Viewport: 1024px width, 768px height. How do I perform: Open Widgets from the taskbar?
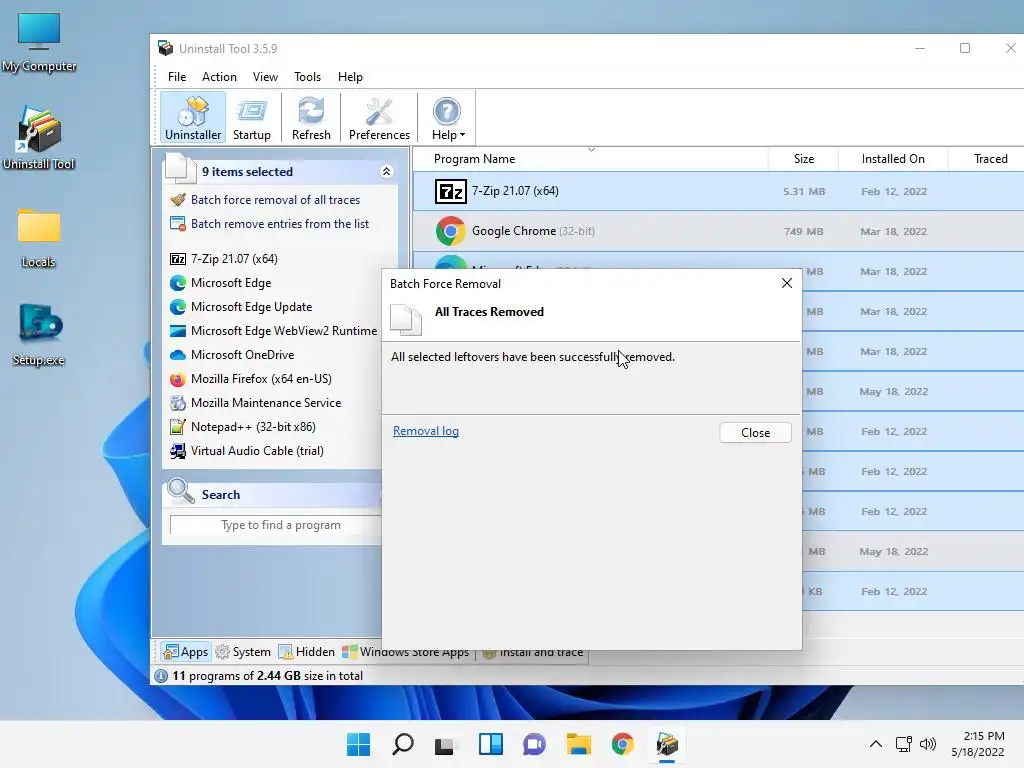(x=490, y=744)
